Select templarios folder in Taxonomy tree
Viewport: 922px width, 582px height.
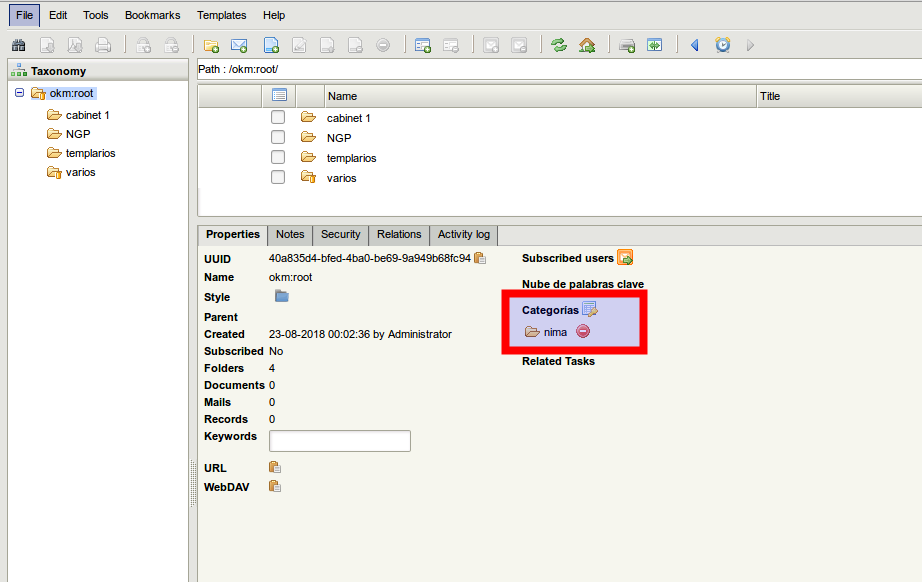[x=90, y=153]
